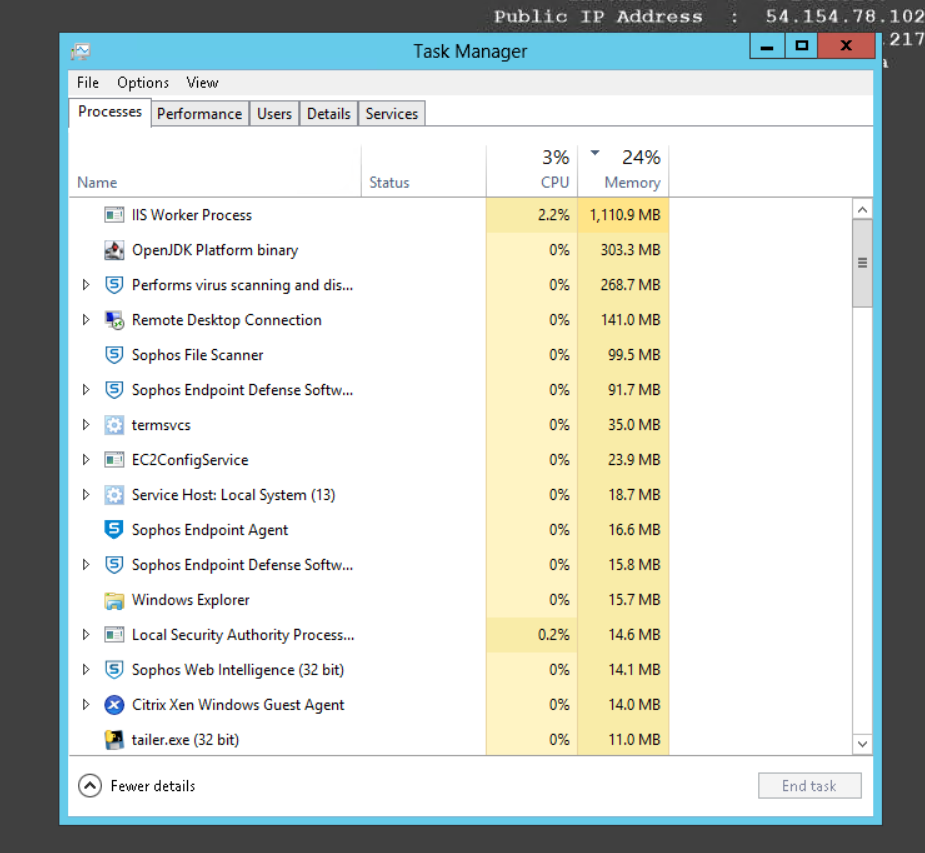Select the IIS Worker Process row name
The image size is (925, 853).
click(x=192, y=215)
